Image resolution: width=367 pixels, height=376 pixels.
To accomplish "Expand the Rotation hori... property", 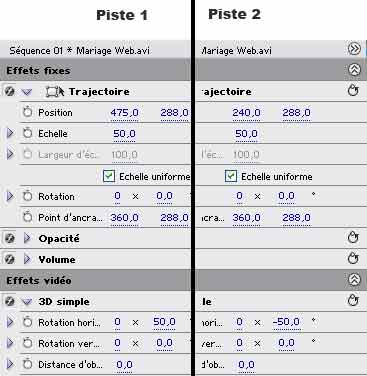I will coord(10,322).
